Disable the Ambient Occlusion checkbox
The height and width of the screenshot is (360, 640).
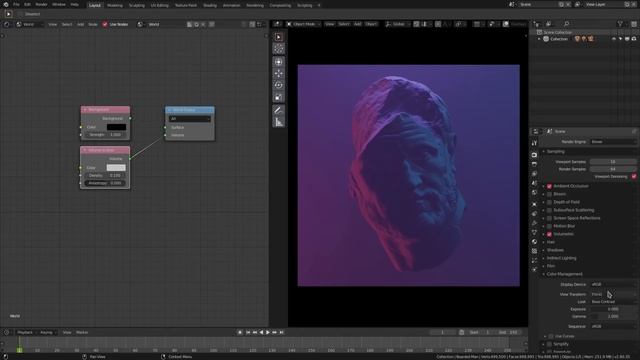549,186
